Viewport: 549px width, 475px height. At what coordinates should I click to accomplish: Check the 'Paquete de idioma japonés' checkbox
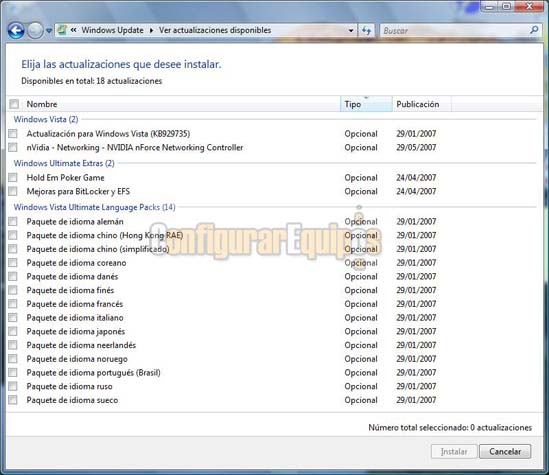tap(13, 331)
